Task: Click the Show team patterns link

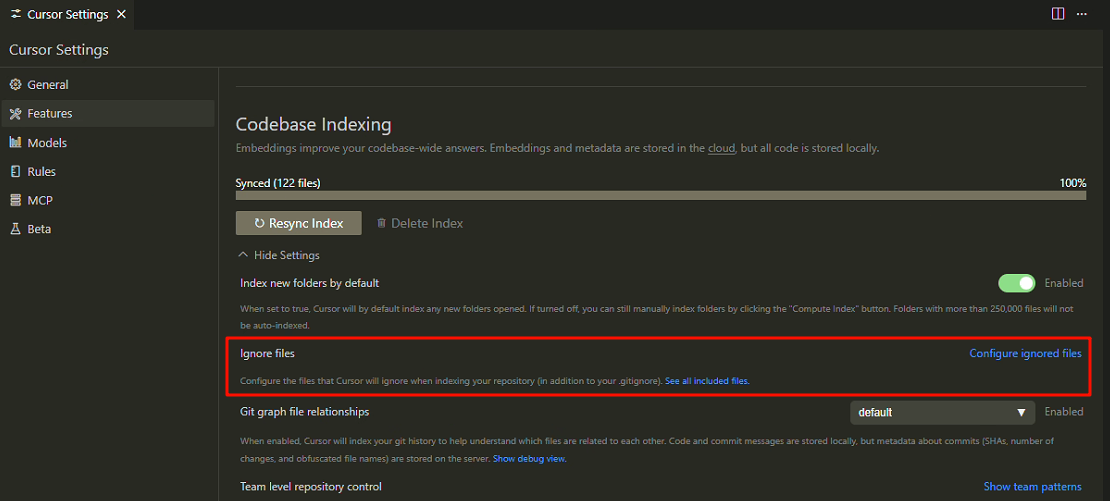Action: click(1033, 486)
